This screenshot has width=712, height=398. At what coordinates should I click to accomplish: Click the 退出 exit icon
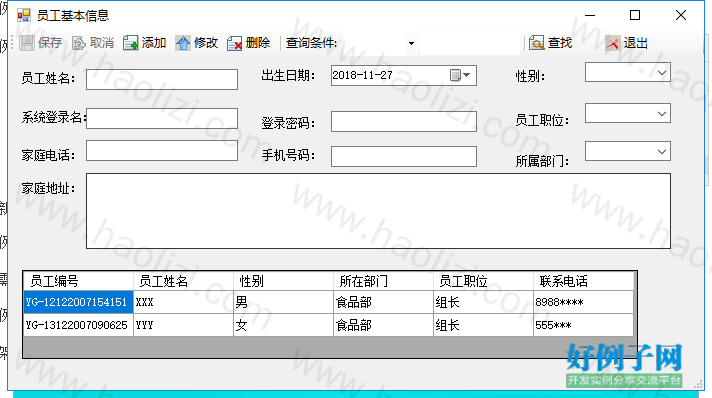(x=613, y=43)
